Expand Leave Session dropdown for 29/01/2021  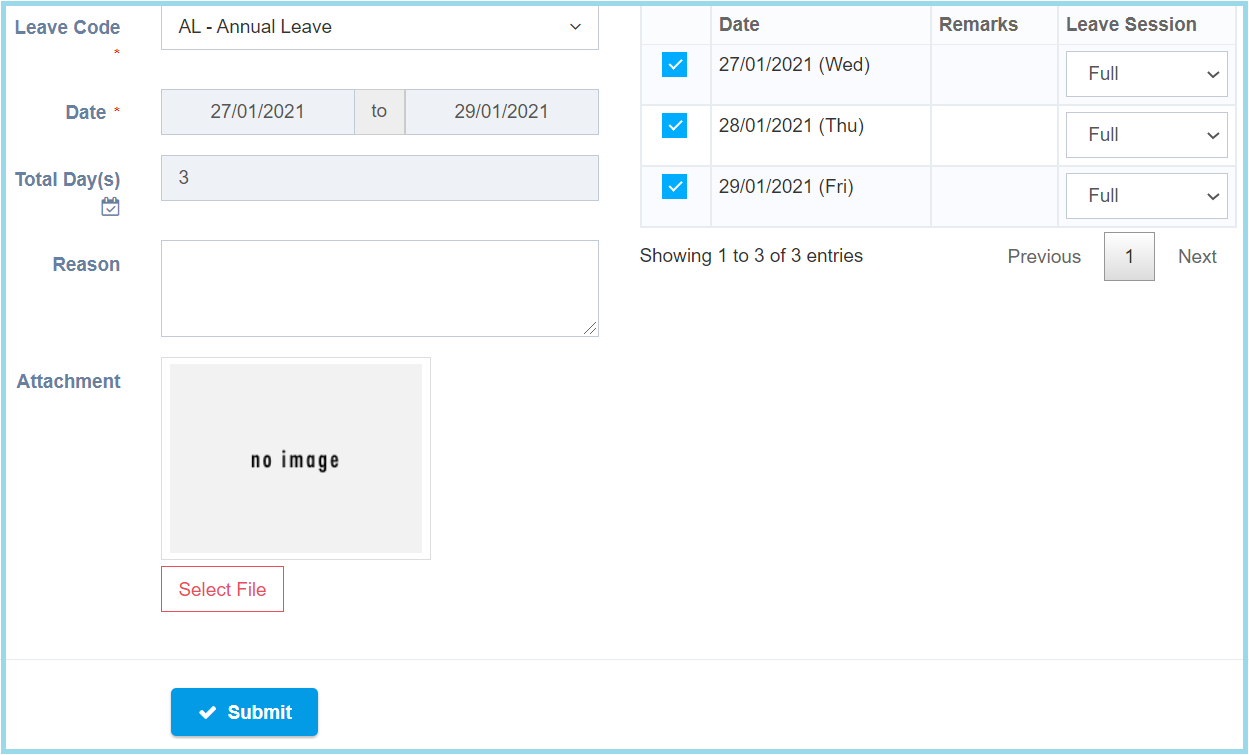coord(1146,197)
